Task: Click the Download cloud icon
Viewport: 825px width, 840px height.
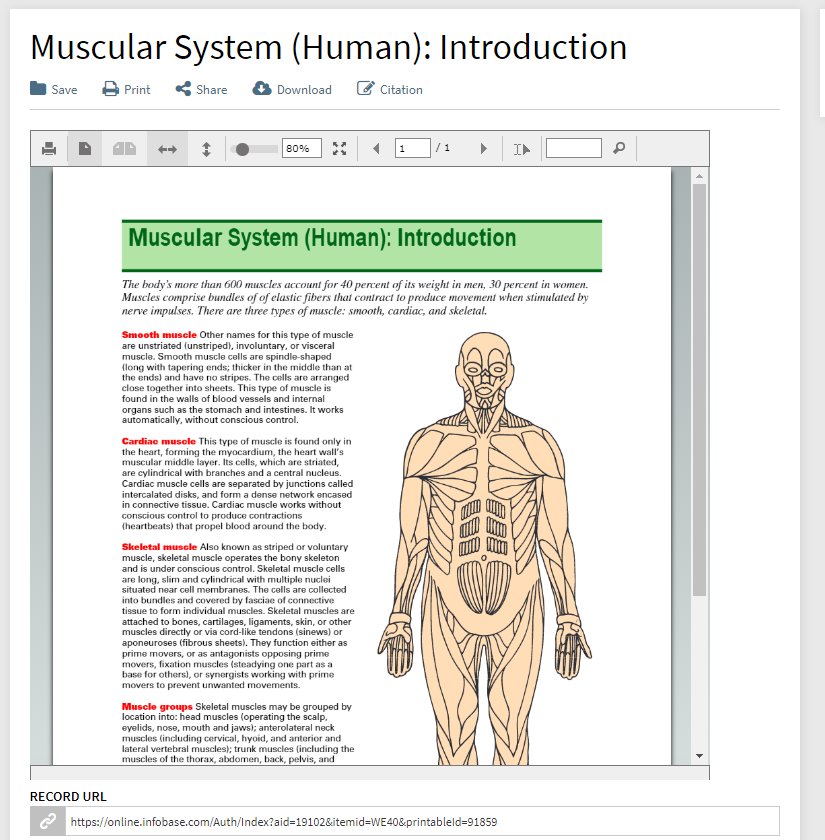Action: coord(262,88)
